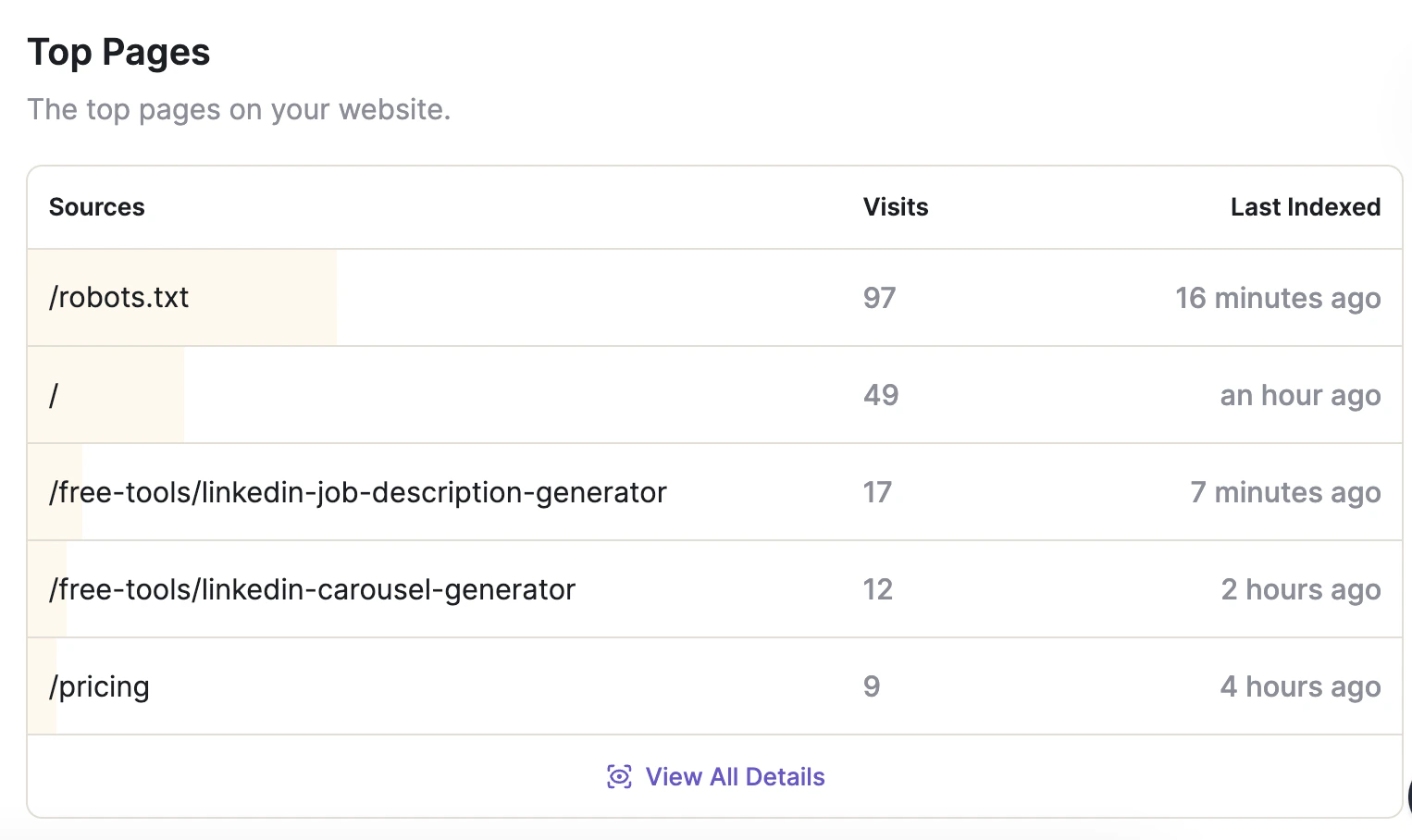This screenshot has width=1412, height=840.
Task: Click the "an hour ago" timestamp
Action: [x=1300, y=395]
